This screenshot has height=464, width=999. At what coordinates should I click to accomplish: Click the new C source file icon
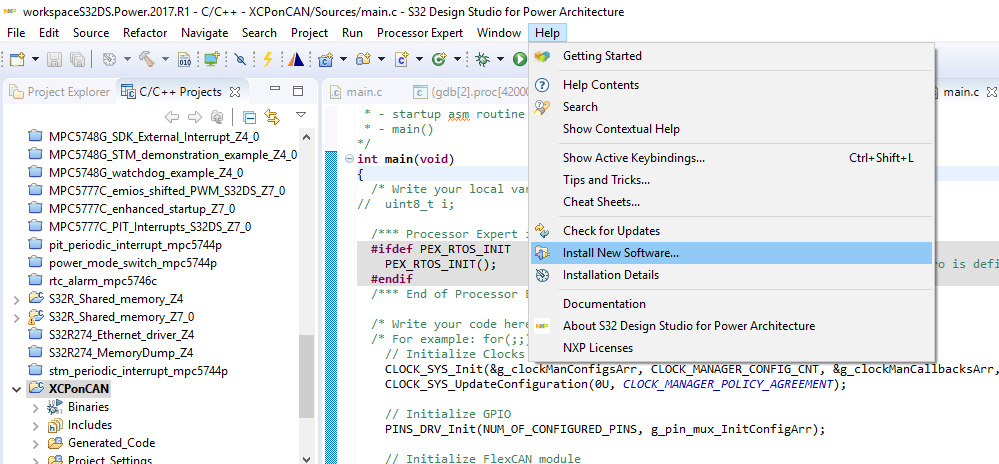(401, 59)
